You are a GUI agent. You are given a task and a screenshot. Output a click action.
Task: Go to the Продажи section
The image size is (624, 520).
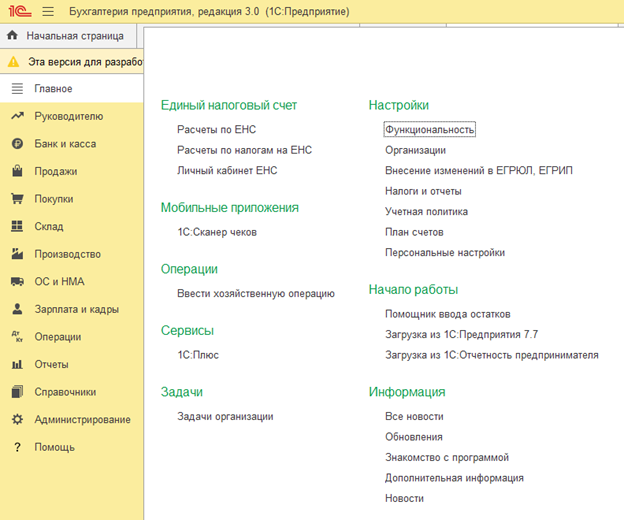coord(72,171)
